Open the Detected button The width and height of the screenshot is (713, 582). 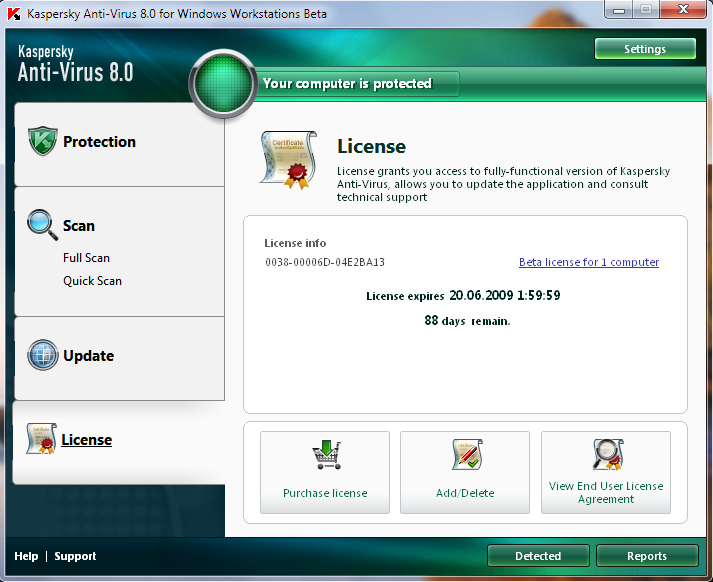[x=538, y=556]
